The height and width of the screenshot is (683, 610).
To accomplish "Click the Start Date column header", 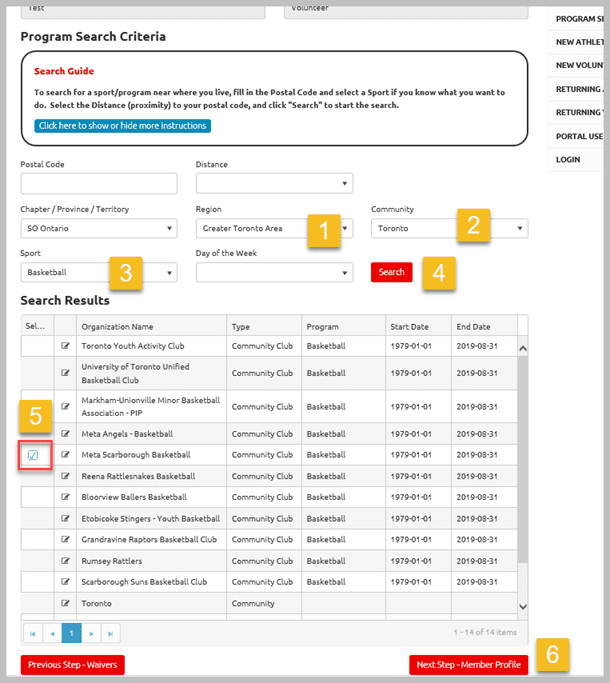I will 418,326.
